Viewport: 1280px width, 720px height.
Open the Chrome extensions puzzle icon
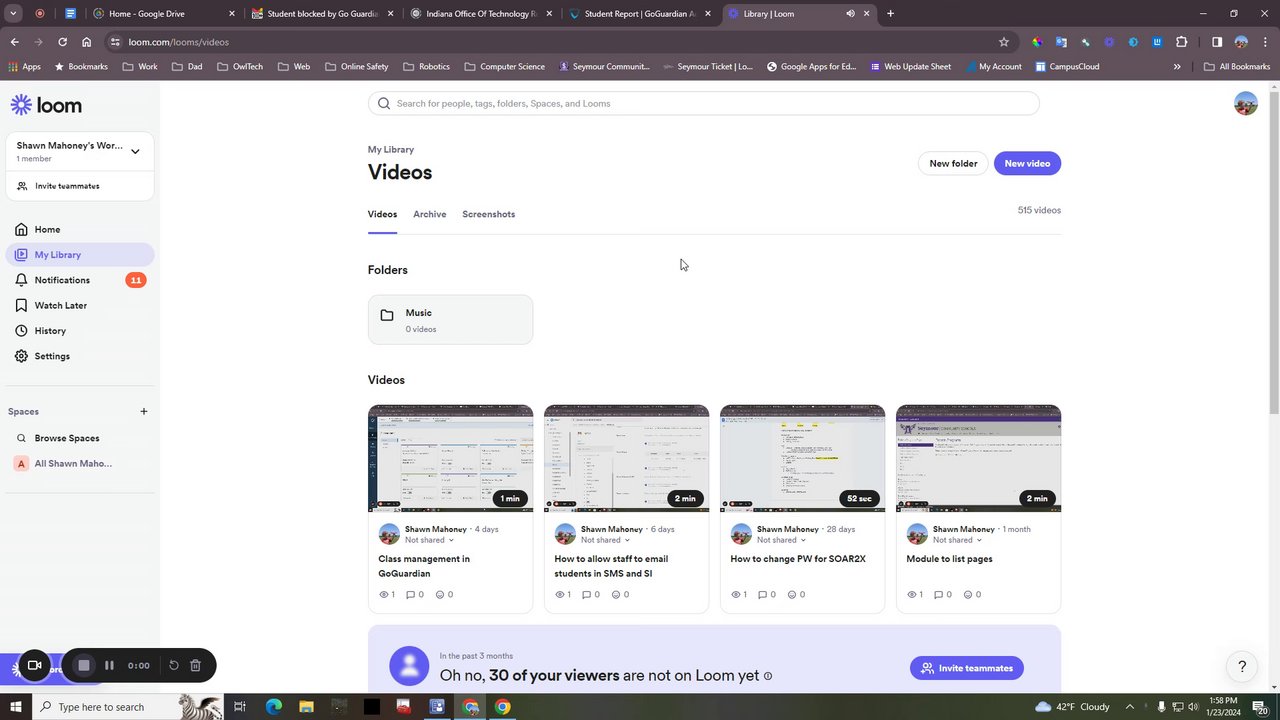[1181, 42]
